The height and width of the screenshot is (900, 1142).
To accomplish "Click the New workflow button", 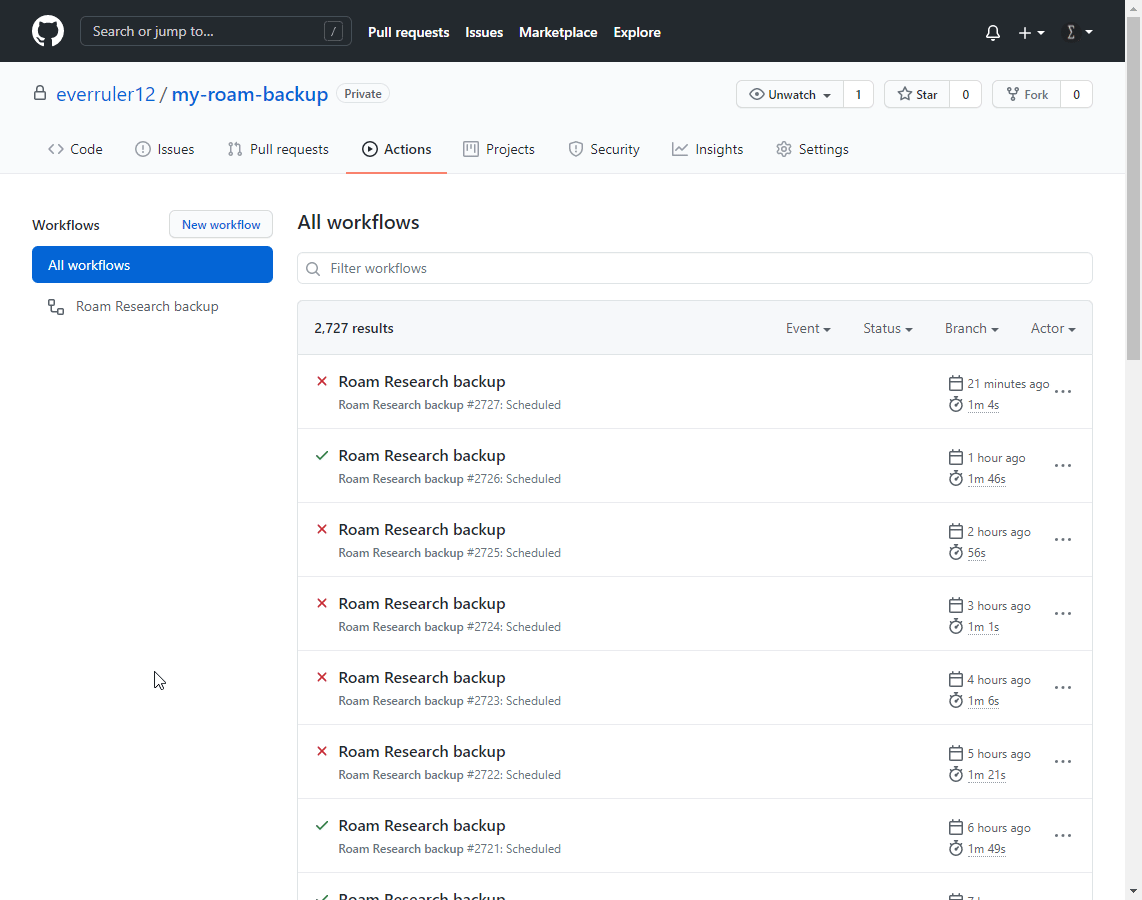I will tap(221, 224).
